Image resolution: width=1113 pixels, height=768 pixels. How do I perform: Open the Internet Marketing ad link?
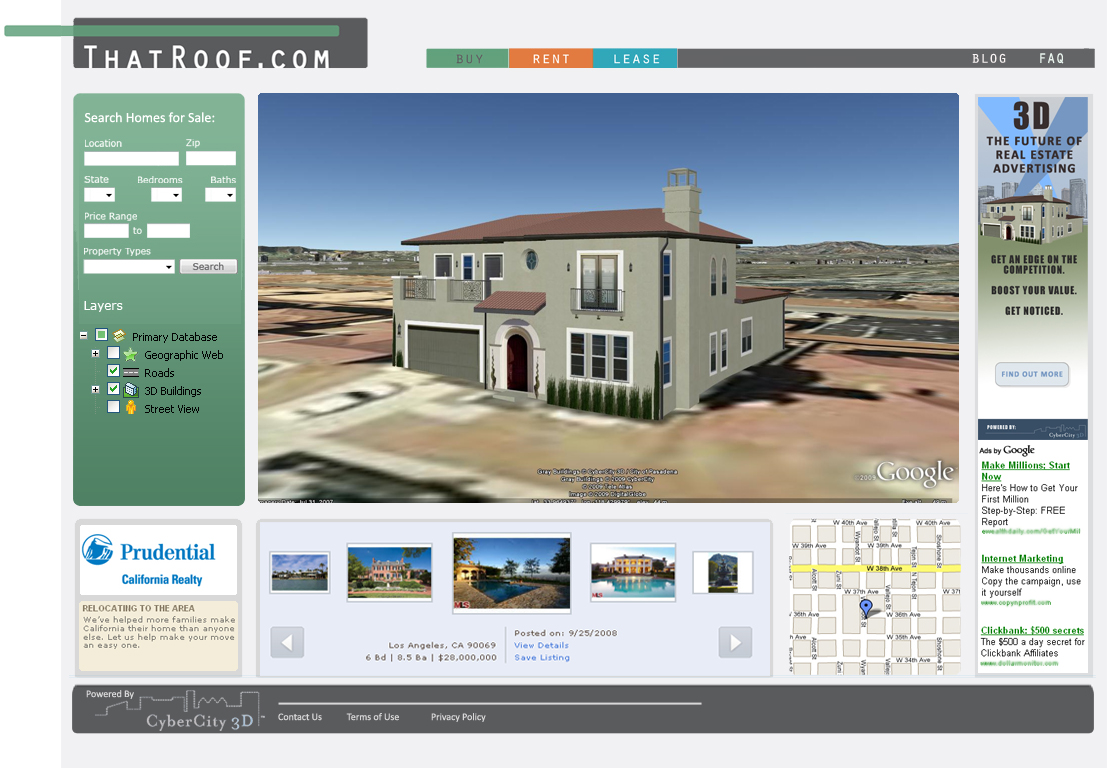(x=1022, y=559)
